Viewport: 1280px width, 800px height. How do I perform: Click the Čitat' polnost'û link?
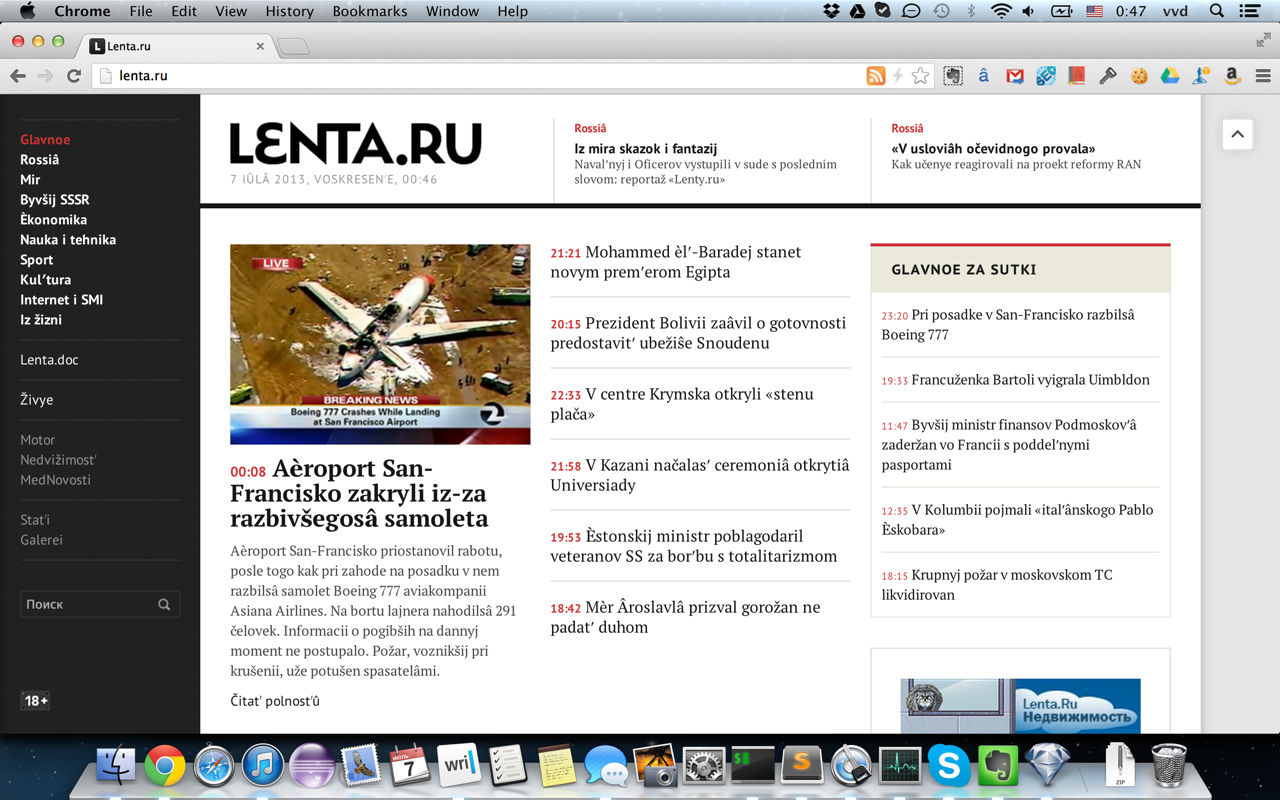[275, 701]
